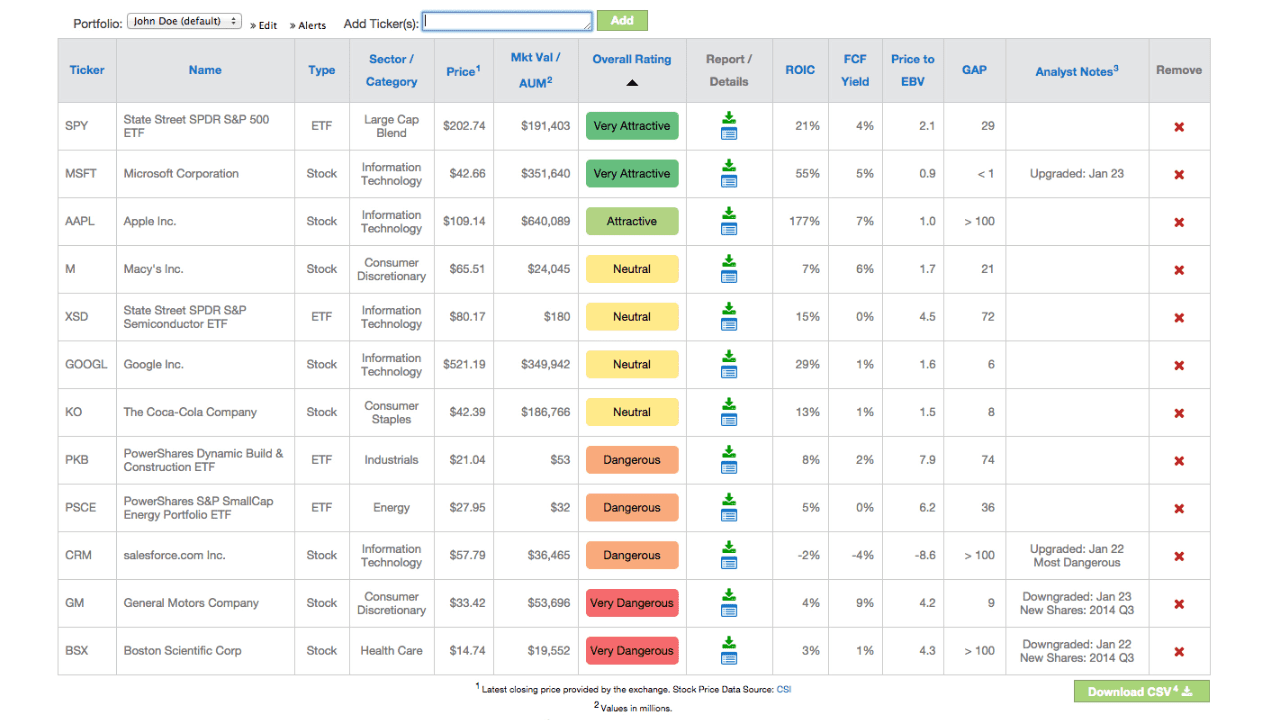Delete the Macy's row via red X
The width and height of the screenshot is (1280, 720).
click(1179, 270)
